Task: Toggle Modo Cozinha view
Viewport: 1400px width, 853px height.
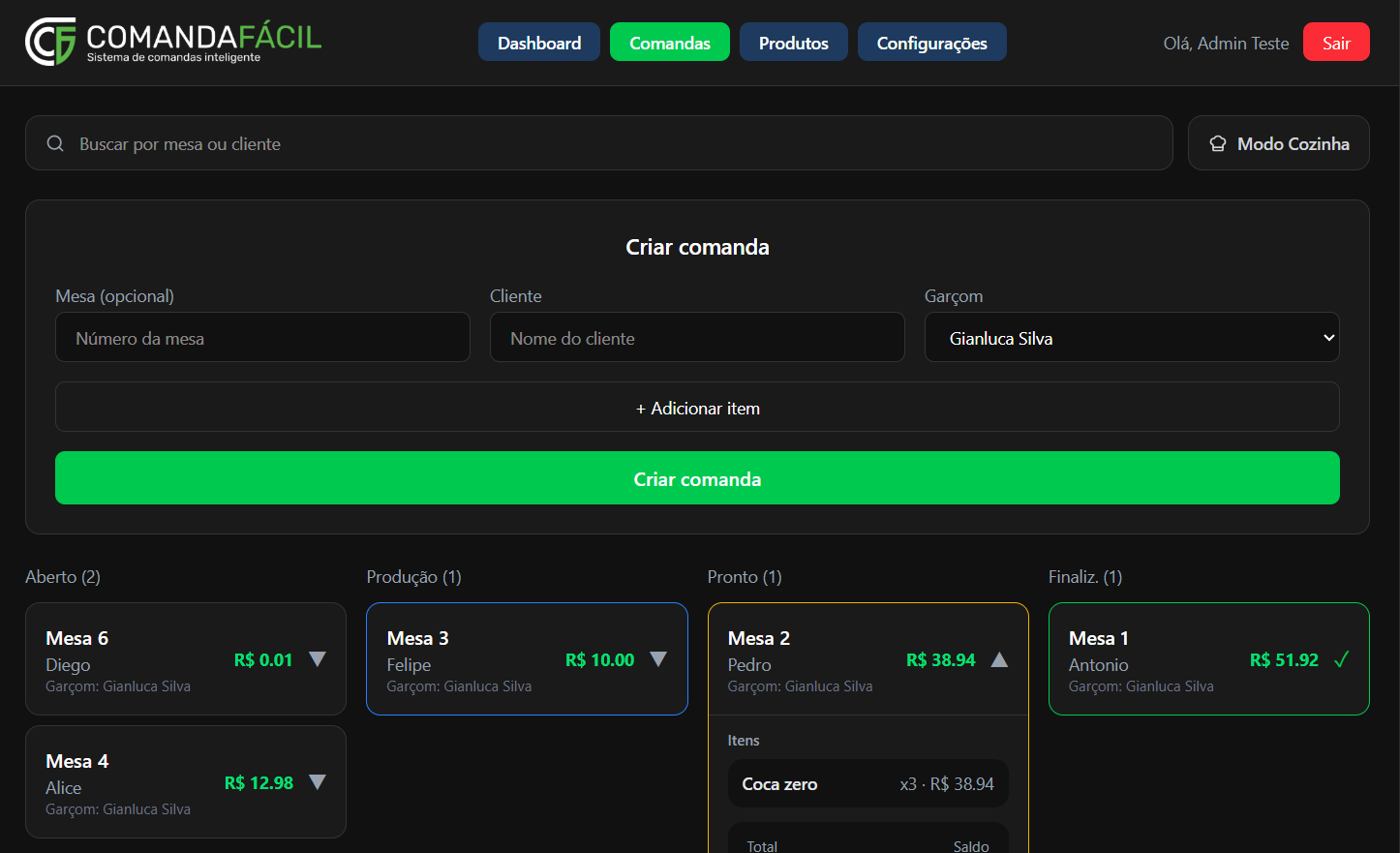Action: point(1278,143)
